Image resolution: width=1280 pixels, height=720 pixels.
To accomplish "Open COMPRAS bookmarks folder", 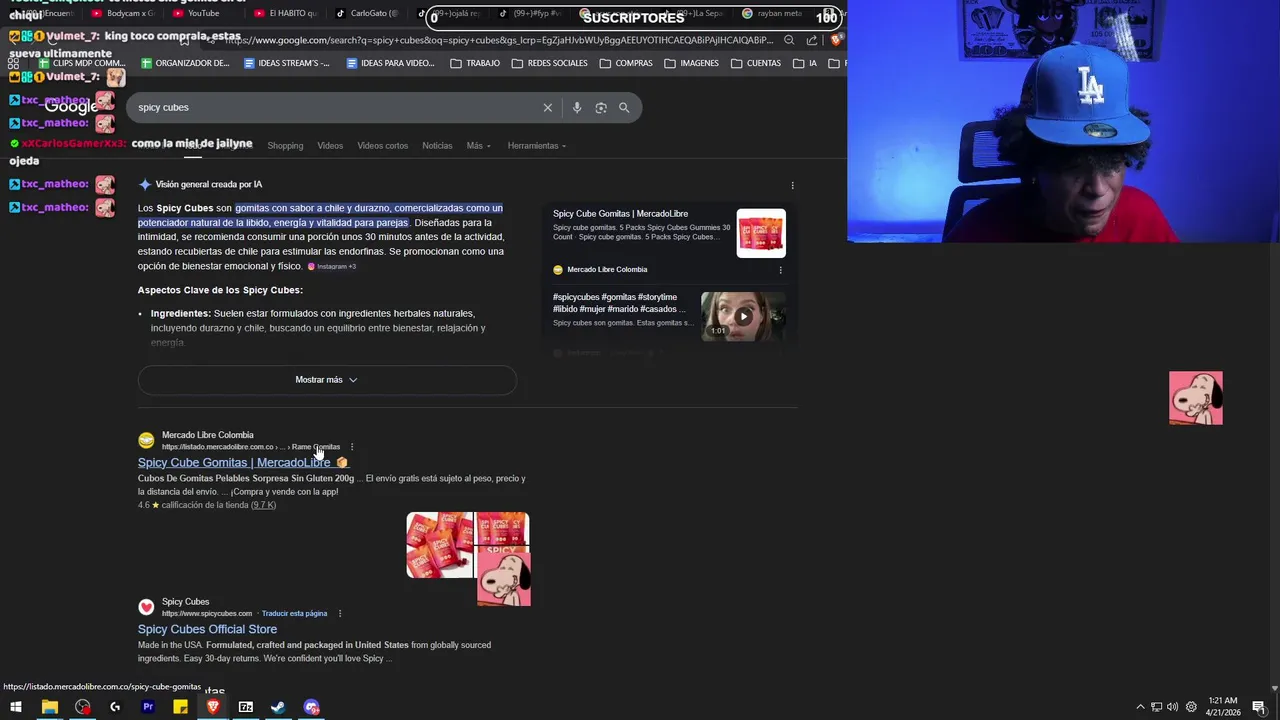I will click(626, 63).
